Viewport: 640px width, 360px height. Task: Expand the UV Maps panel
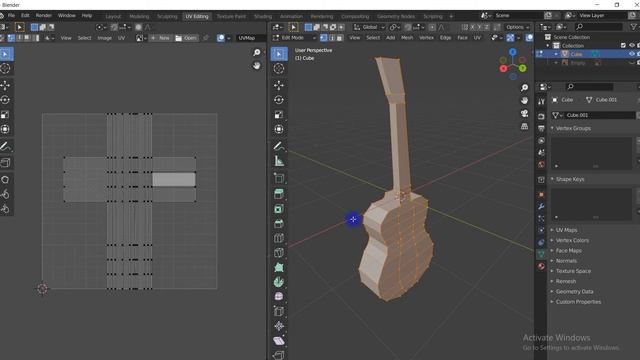[566, 230]
